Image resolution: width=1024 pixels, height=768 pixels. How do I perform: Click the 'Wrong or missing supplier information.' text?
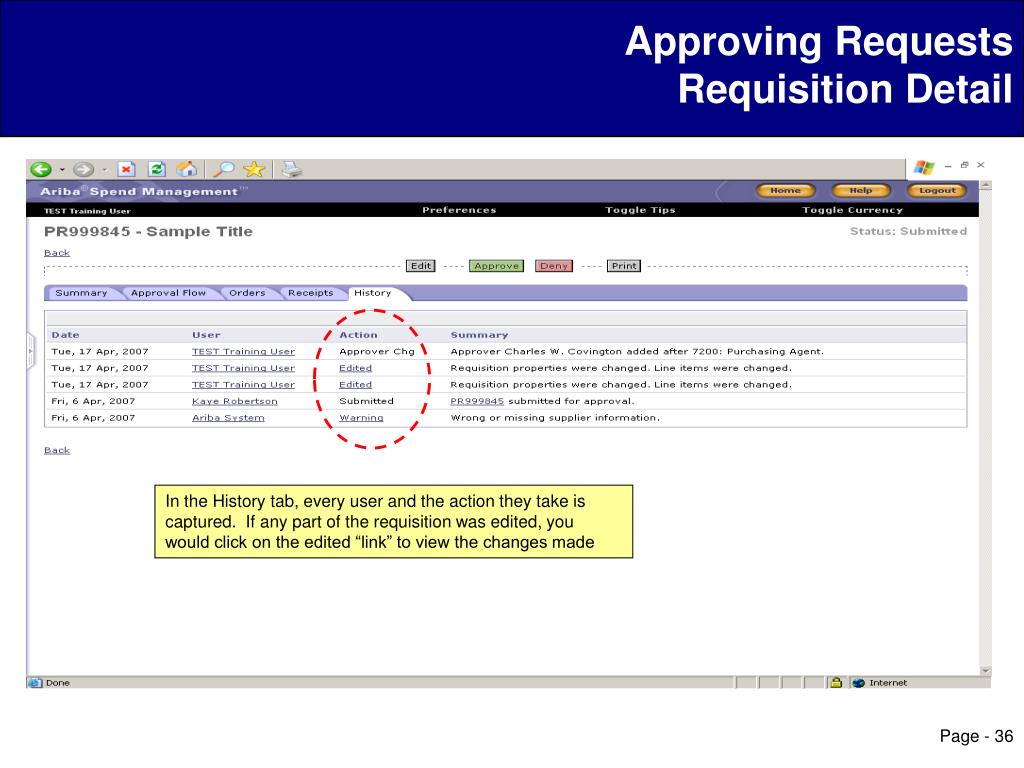click(555, 418)
